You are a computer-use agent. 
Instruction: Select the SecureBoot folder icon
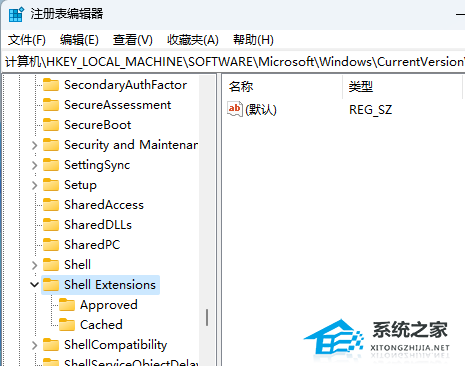pyautogui.click(x=51, y=125)
